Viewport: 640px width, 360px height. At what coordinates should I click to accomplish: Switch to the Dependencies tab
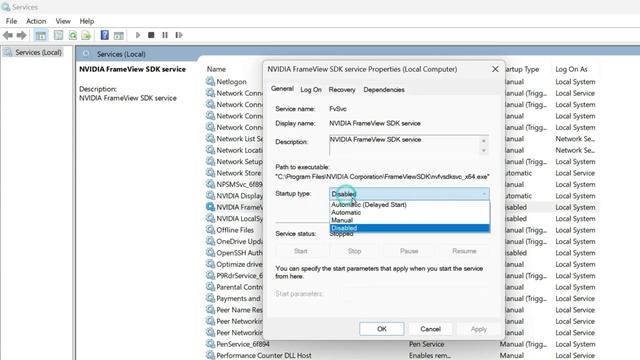[x=384, y=90]
